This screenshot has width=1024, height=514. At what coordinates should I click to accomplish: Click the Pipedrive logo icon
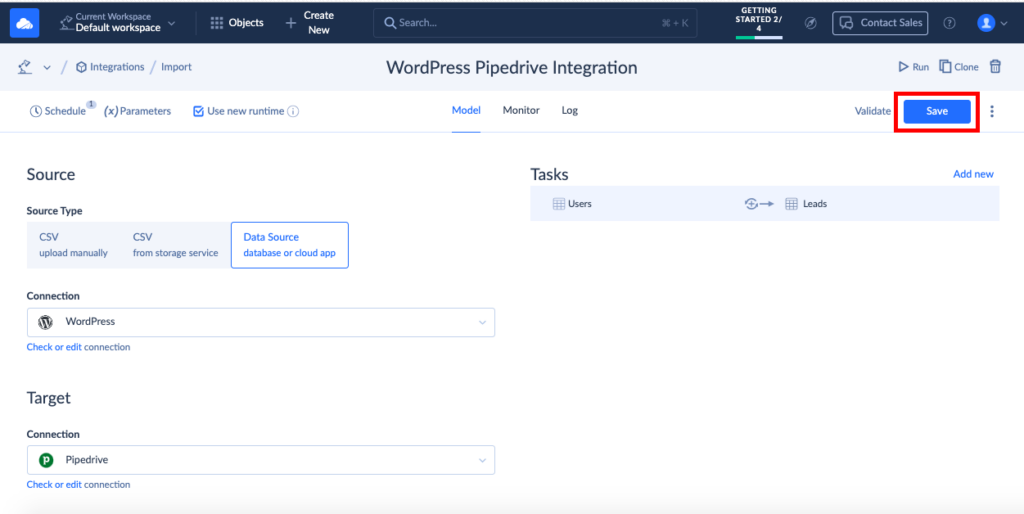[46, 460]
